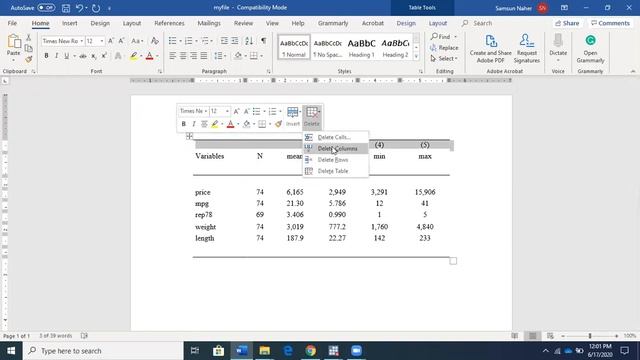Toggle Subscript formatting in the ribbon
Viewport: 640px width, 360px height.
pyautogui.click(x=93, y=56)
